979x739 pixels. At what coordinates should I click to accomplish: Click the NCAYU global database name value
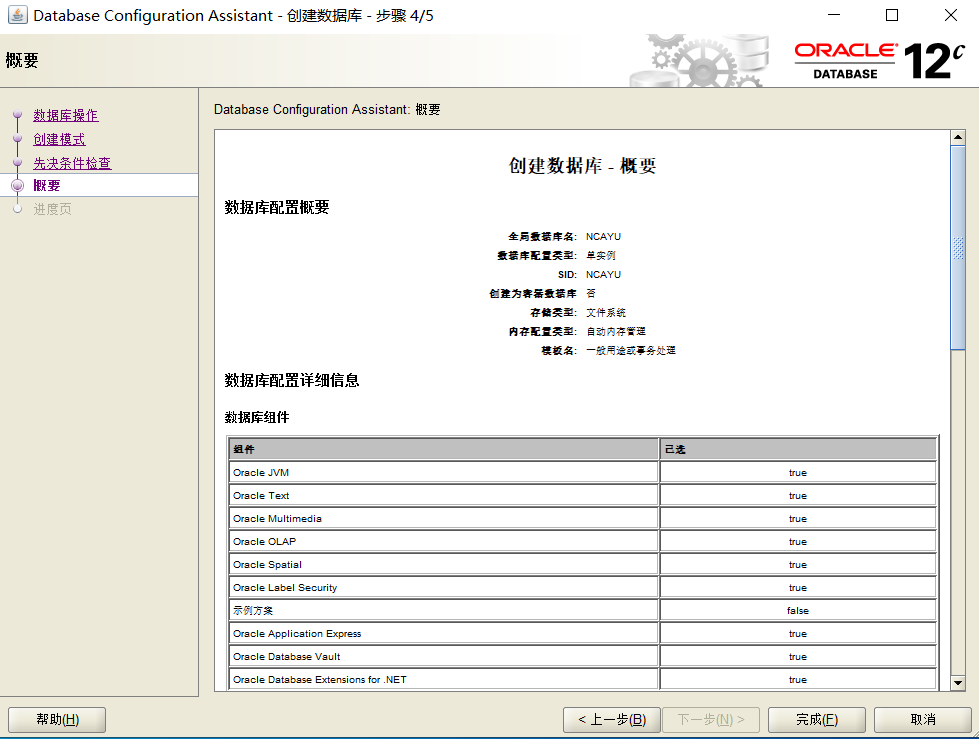coord(603,237)
